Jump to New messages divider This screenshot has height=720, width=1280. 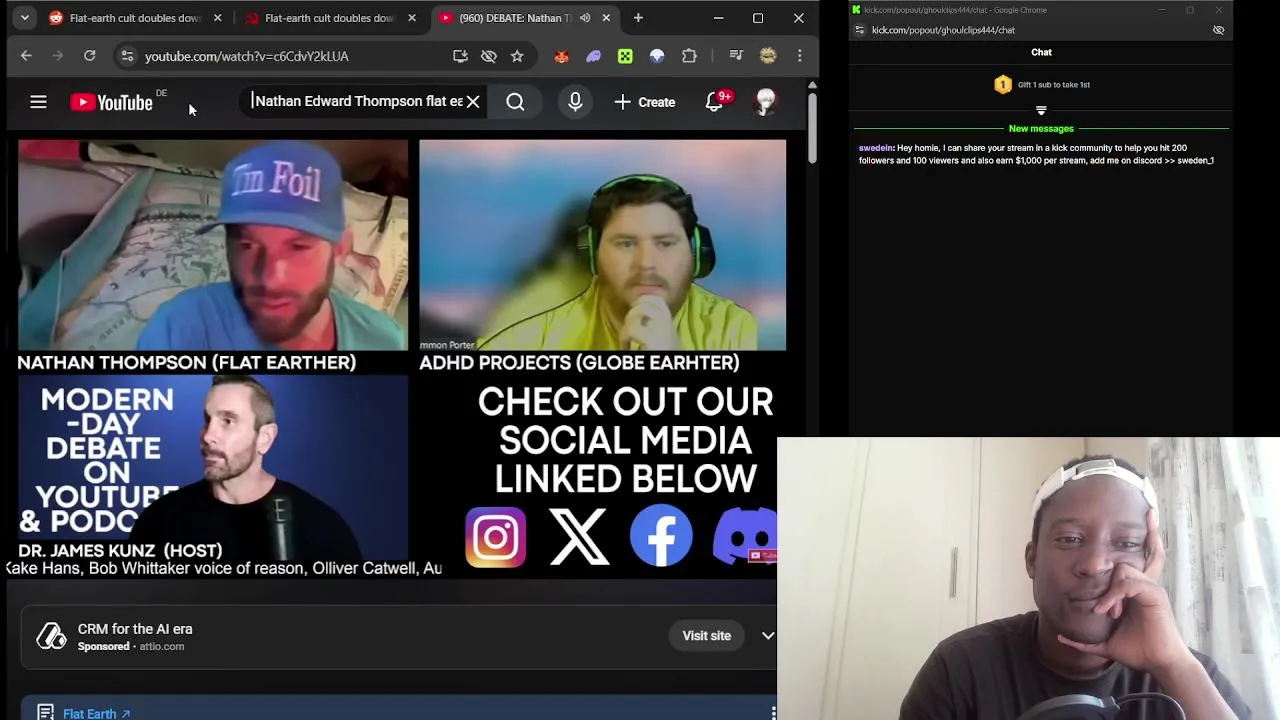point(1041,129)
